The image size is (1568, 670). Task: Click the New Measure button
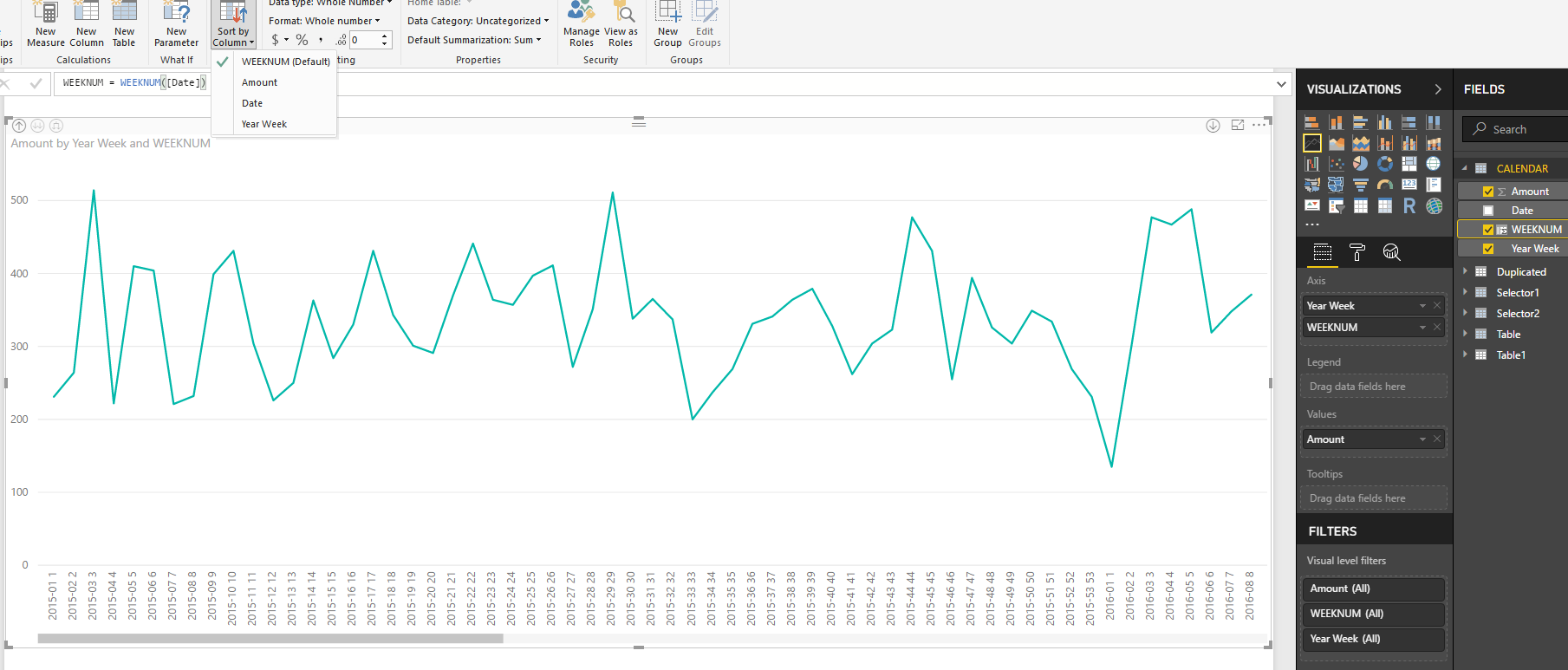45,24
